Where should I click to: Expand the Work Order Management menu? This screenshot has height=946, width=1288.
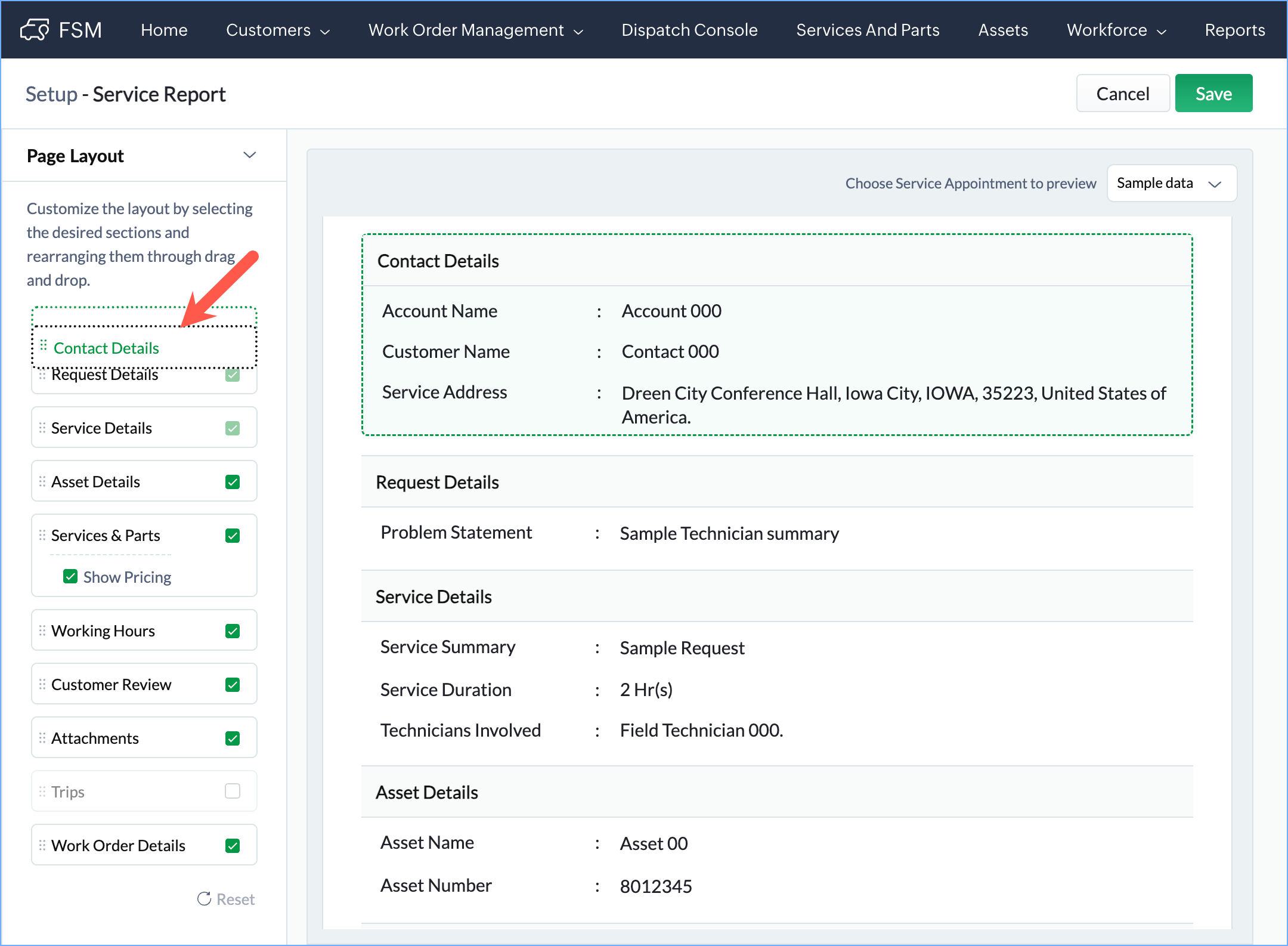tap(475, 30)
